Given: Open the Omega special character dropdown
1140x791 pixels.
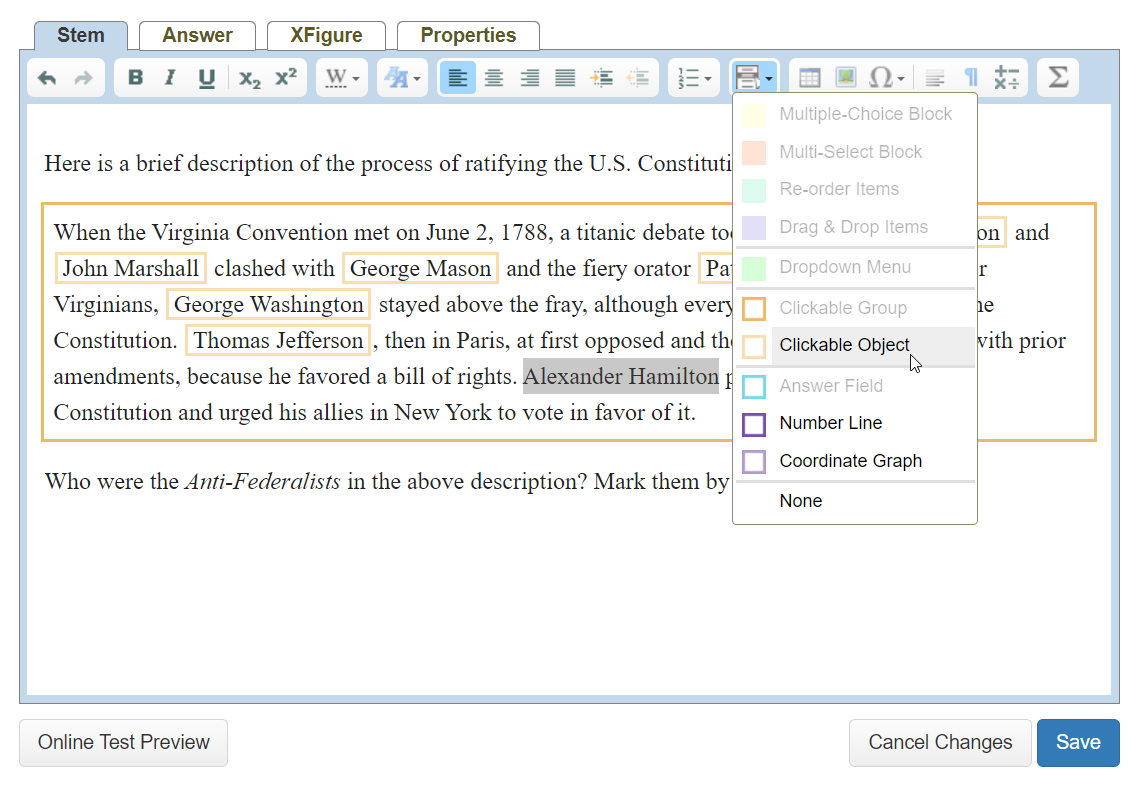Looking at the screenshot, I should click(x=886, y=78).
